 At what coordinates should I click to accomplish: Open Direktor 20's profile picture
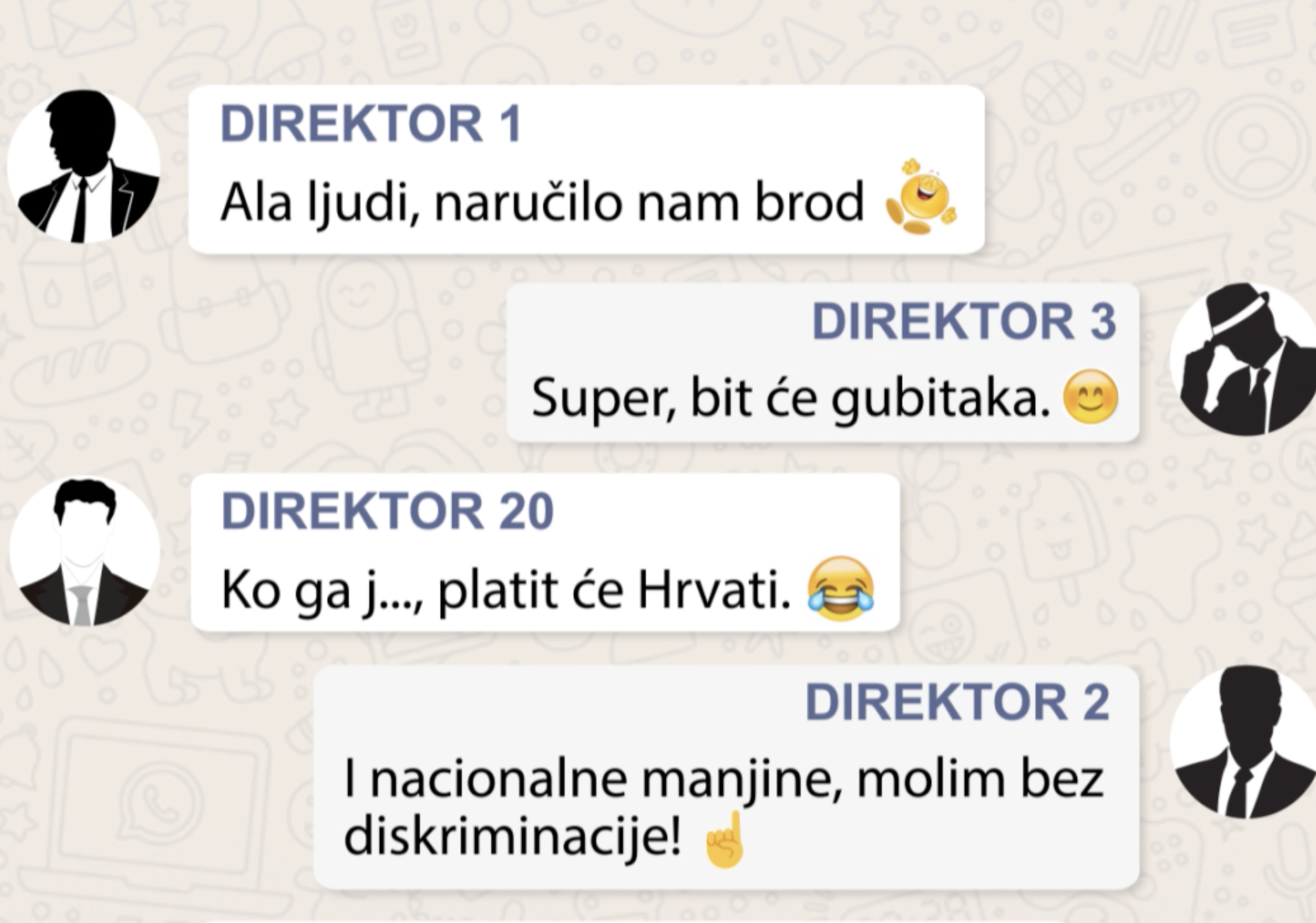click(x=85, y=551)
